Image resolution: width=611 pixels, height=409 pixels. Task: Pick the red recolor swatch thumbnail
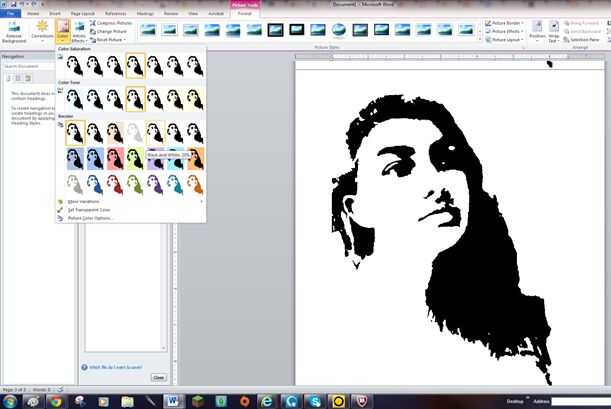coord(115,158)
